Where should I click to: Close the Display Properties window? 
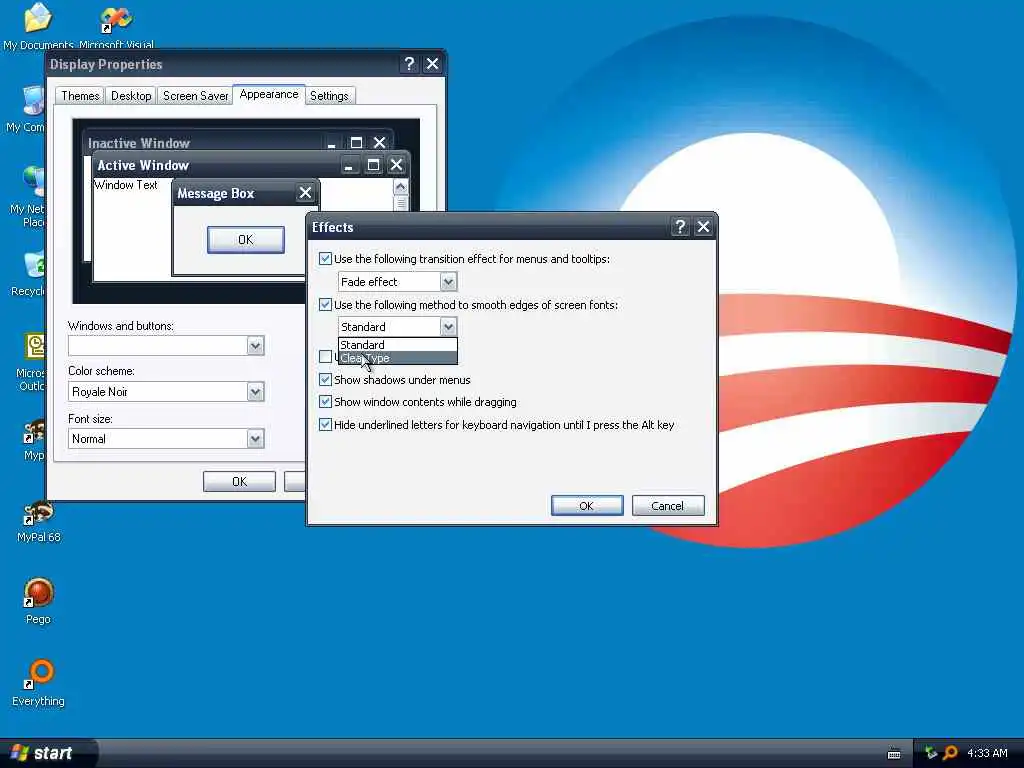(x=432, y=63)
